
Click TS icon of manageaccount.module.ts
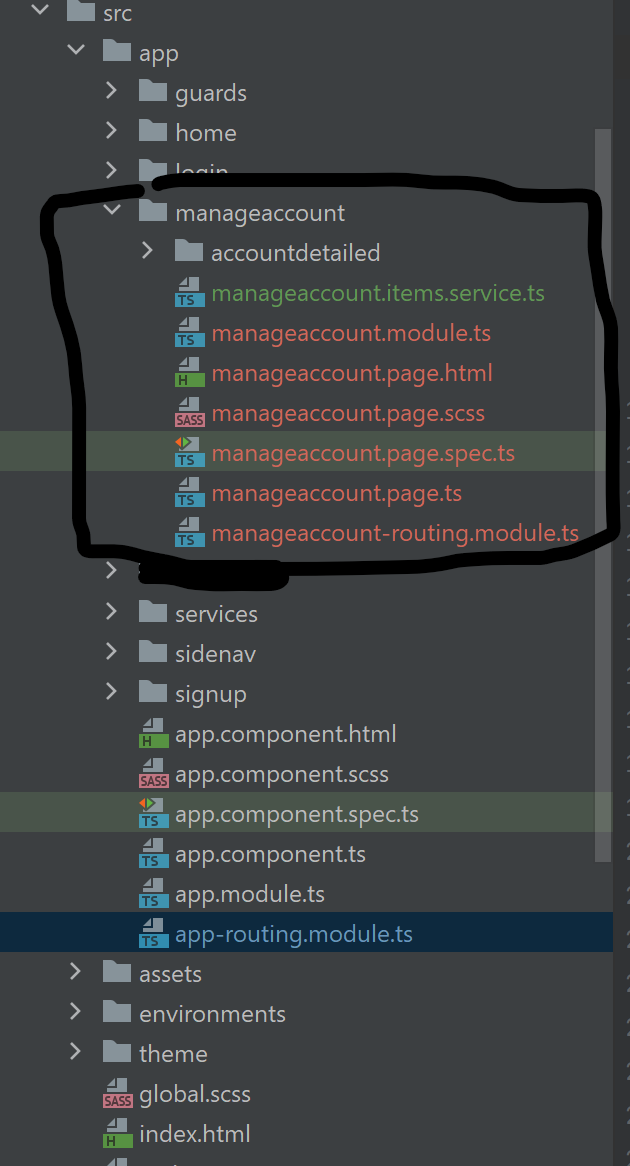coord(190,332)
